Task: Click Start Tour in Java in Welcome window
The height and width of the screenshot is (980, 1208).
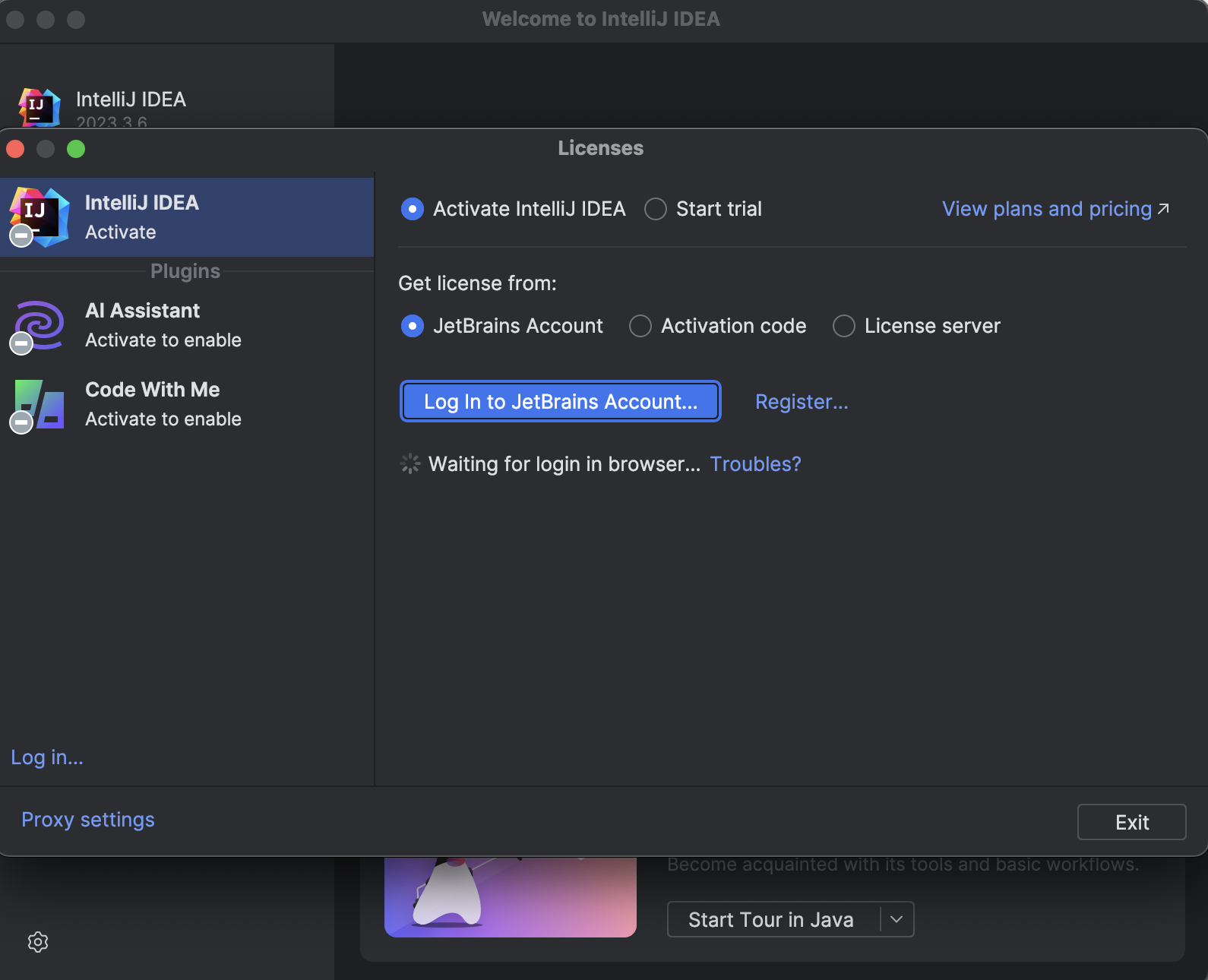Action: point(771,920)
